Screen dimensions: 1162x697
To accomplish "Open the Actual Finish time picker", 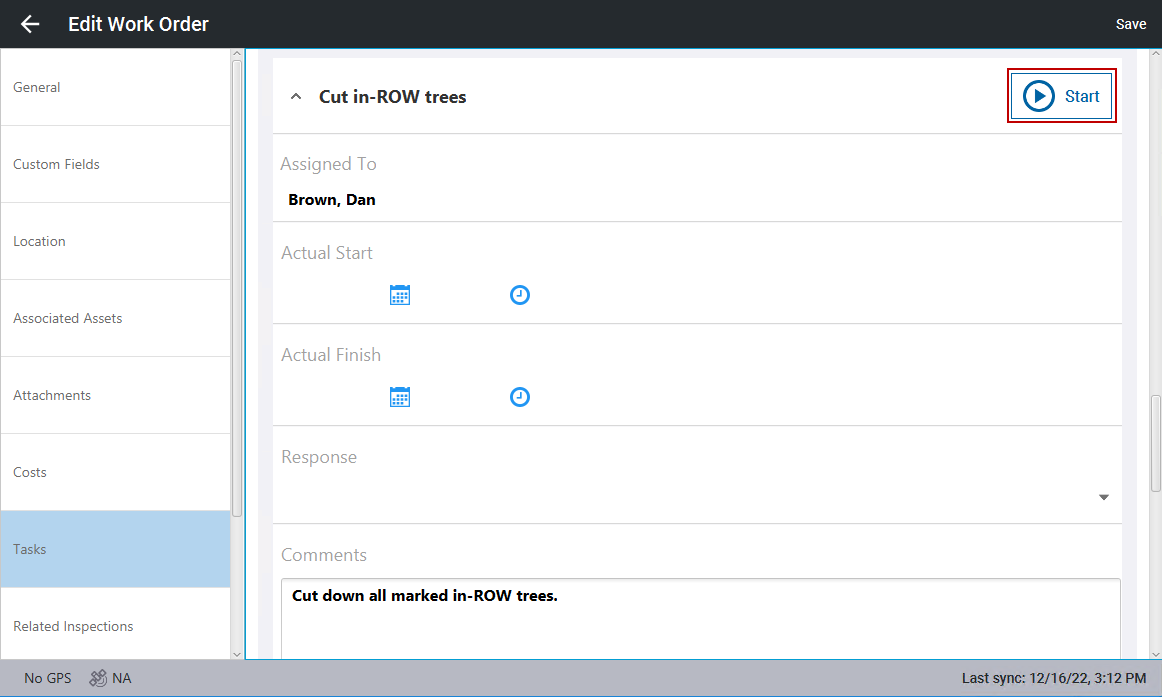I will tap(520, 397).
